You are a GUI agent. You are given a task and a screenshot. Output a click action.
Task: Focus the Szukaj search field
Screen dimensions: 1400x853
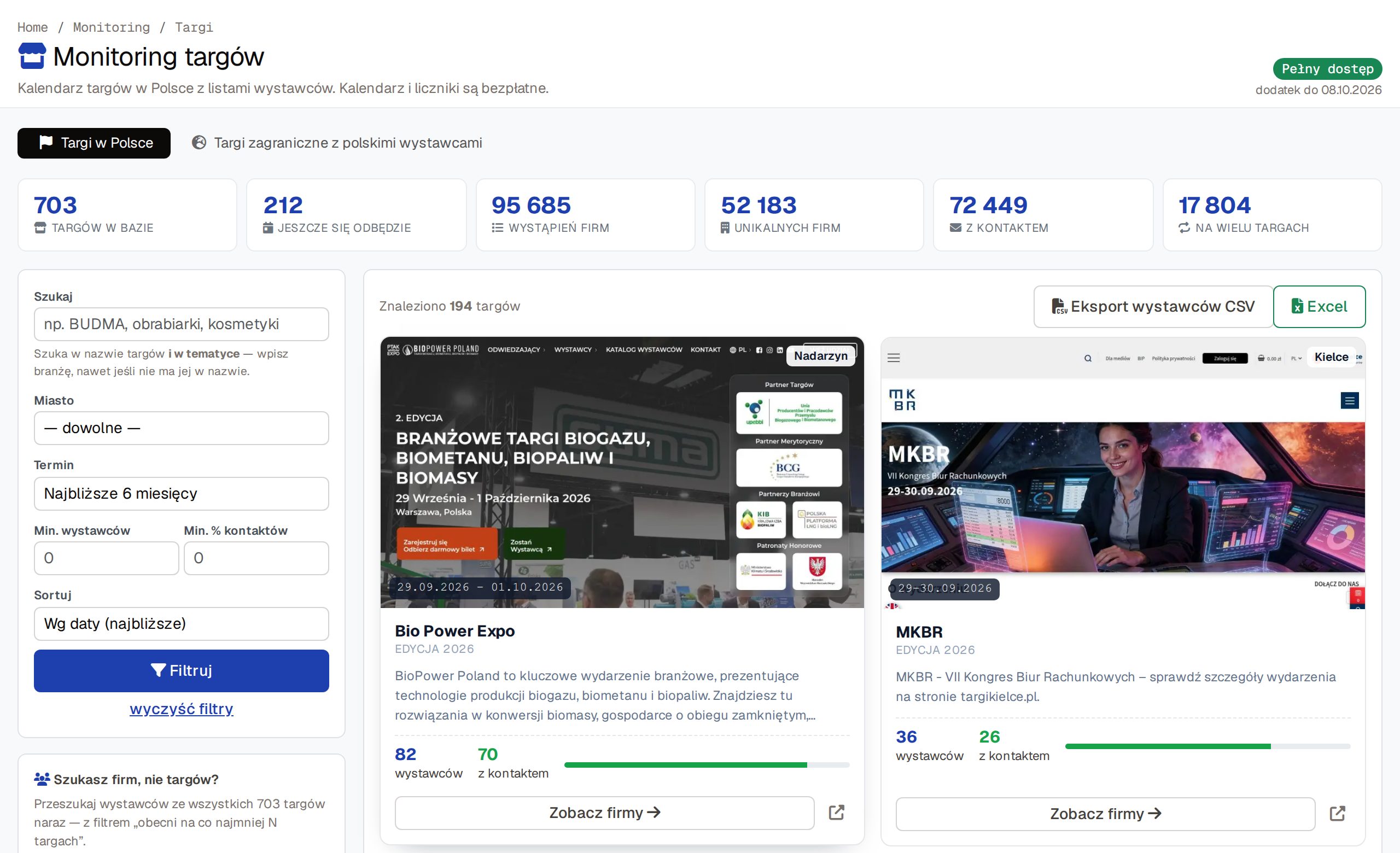181,324
